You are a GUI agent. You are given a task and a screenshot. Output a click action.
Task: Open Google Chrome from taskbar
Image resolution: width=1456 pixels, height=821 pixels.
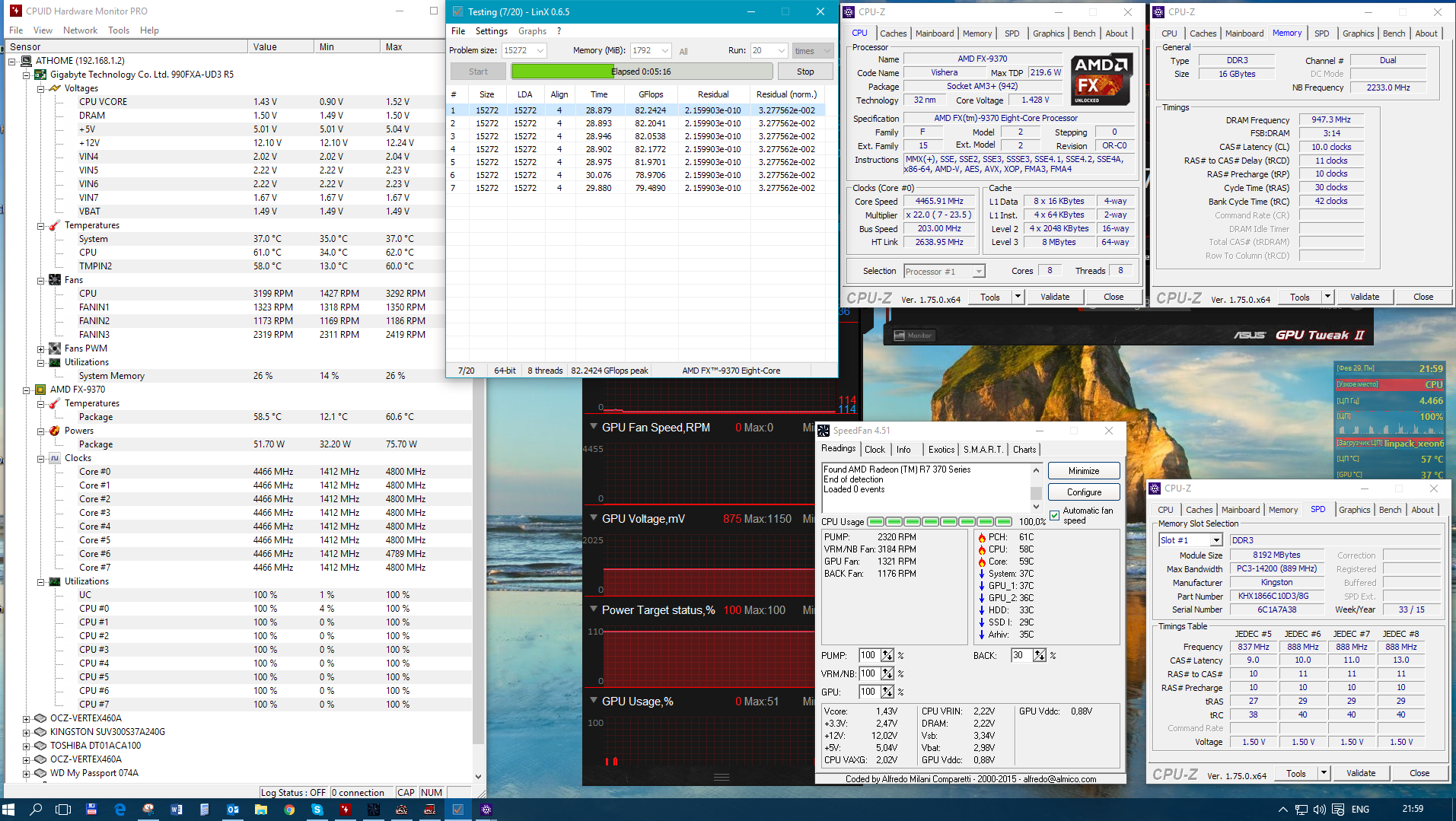pyautogui.click(x=289, y=810)
